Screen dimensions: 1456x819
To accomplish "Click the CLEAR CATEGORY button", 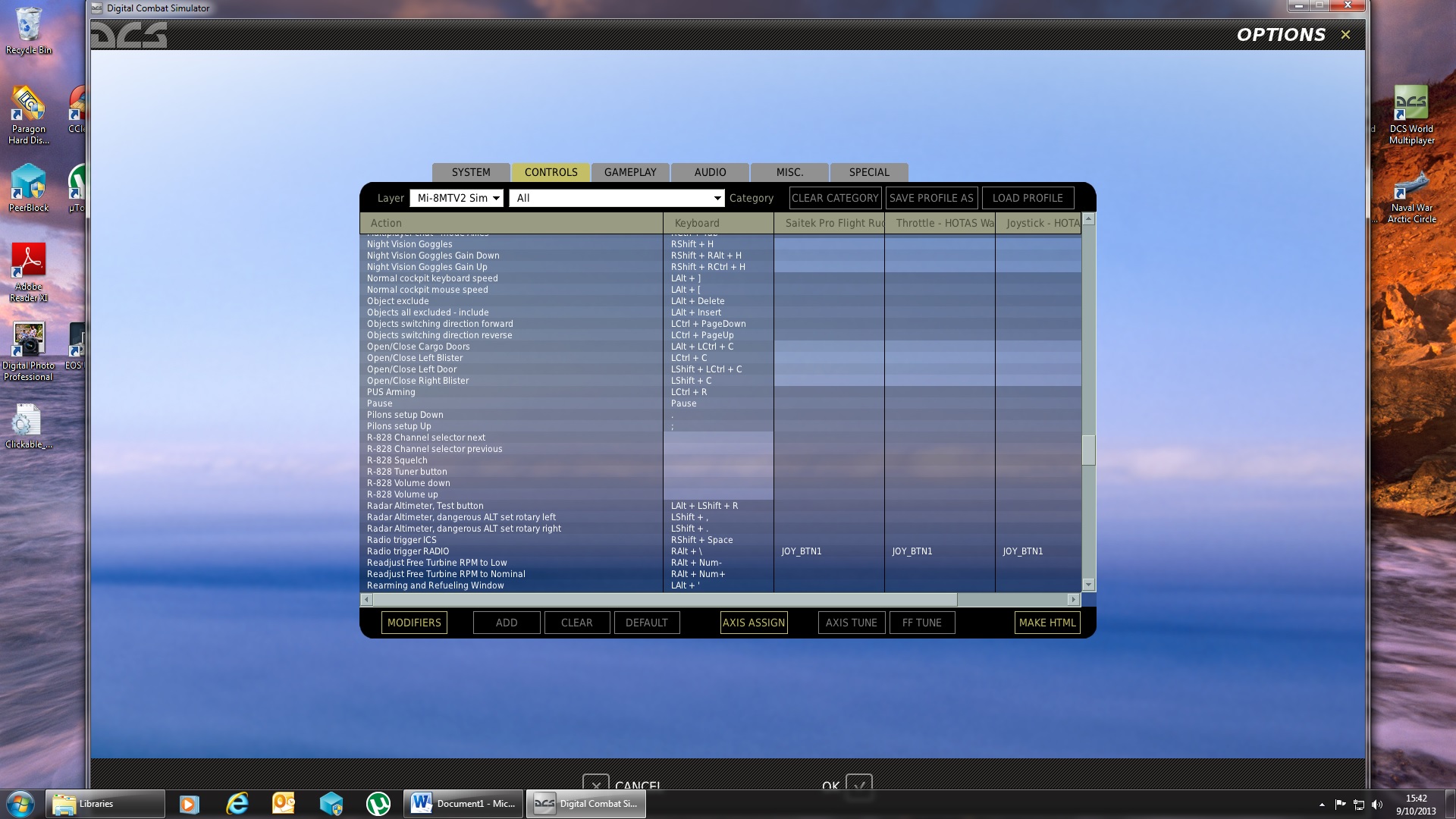I will click(x=835, y=198).
